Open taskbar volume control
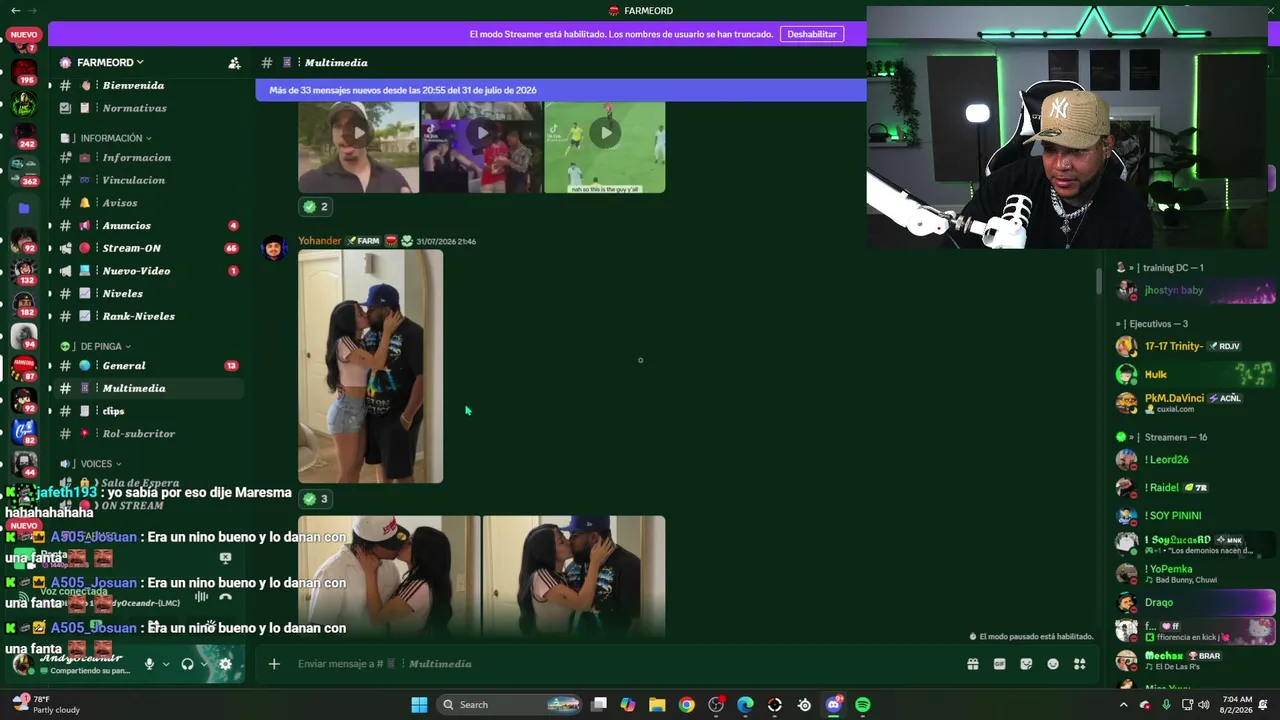 pyautogui.click(x=1204, y=705)
